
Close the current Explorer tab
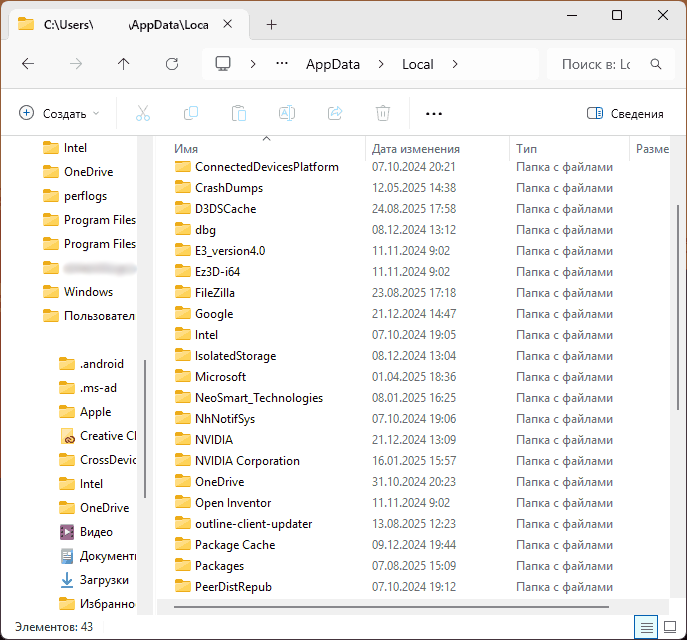227,24
